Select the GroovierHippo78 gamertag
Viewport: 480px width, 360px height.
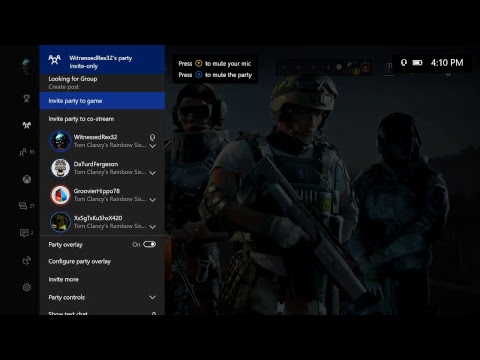click(97, 191)
